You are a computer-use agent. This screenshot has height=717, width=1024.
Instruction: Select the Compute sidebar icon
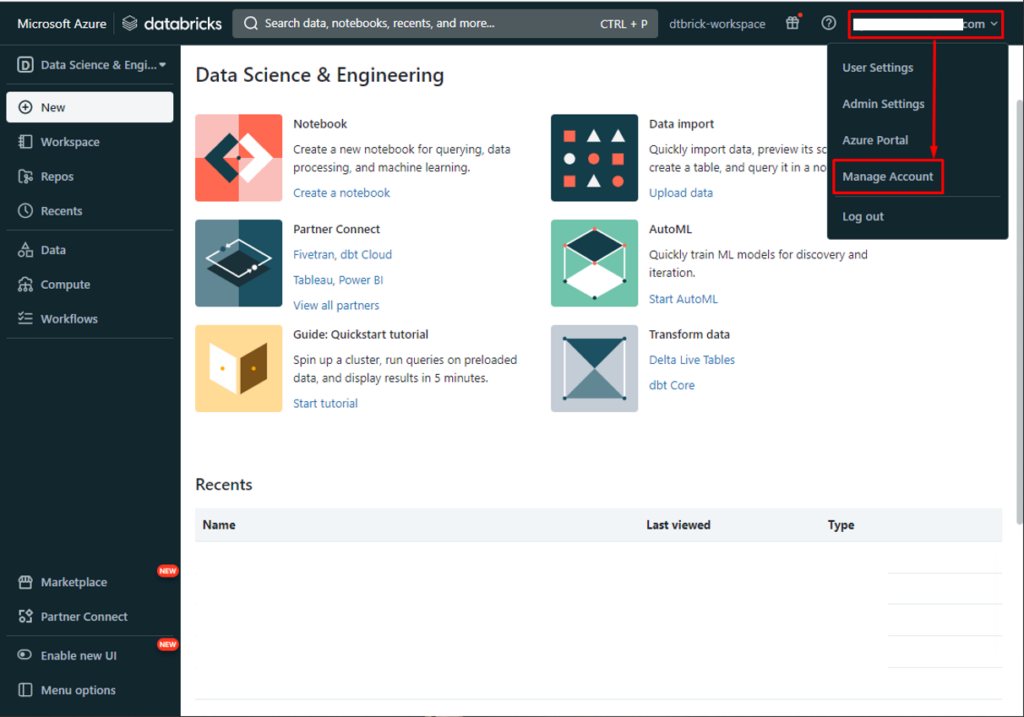(26, 285)
